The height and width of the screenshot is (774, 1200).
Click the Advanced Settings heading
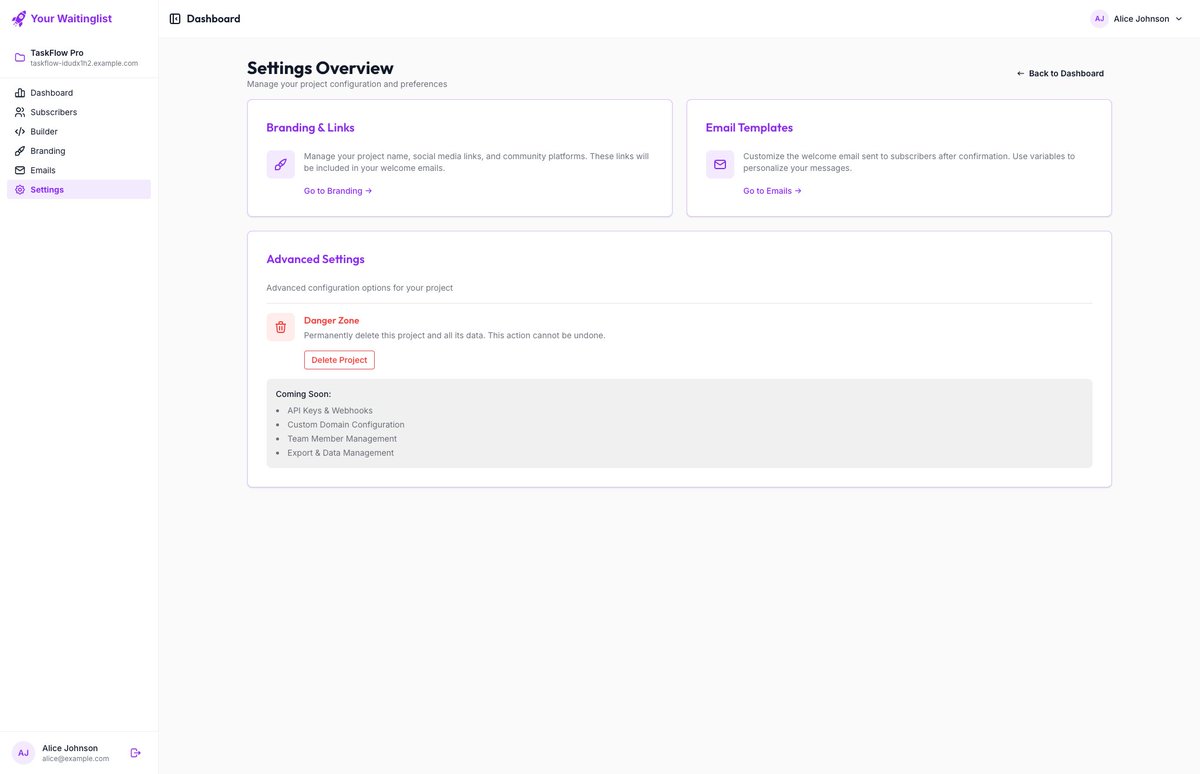click(x=315, y=259)
